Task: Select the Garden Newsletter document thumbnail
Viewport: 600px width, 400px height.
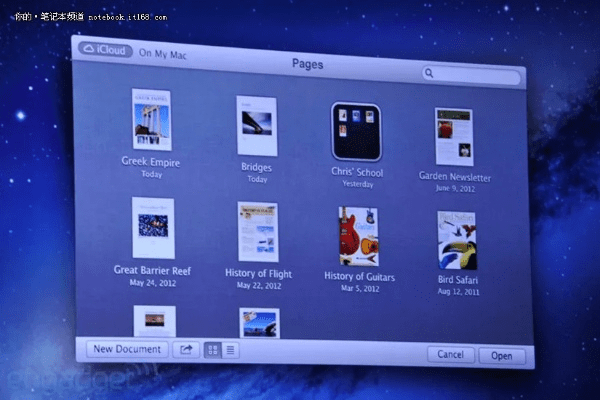Action: (454, 137)
